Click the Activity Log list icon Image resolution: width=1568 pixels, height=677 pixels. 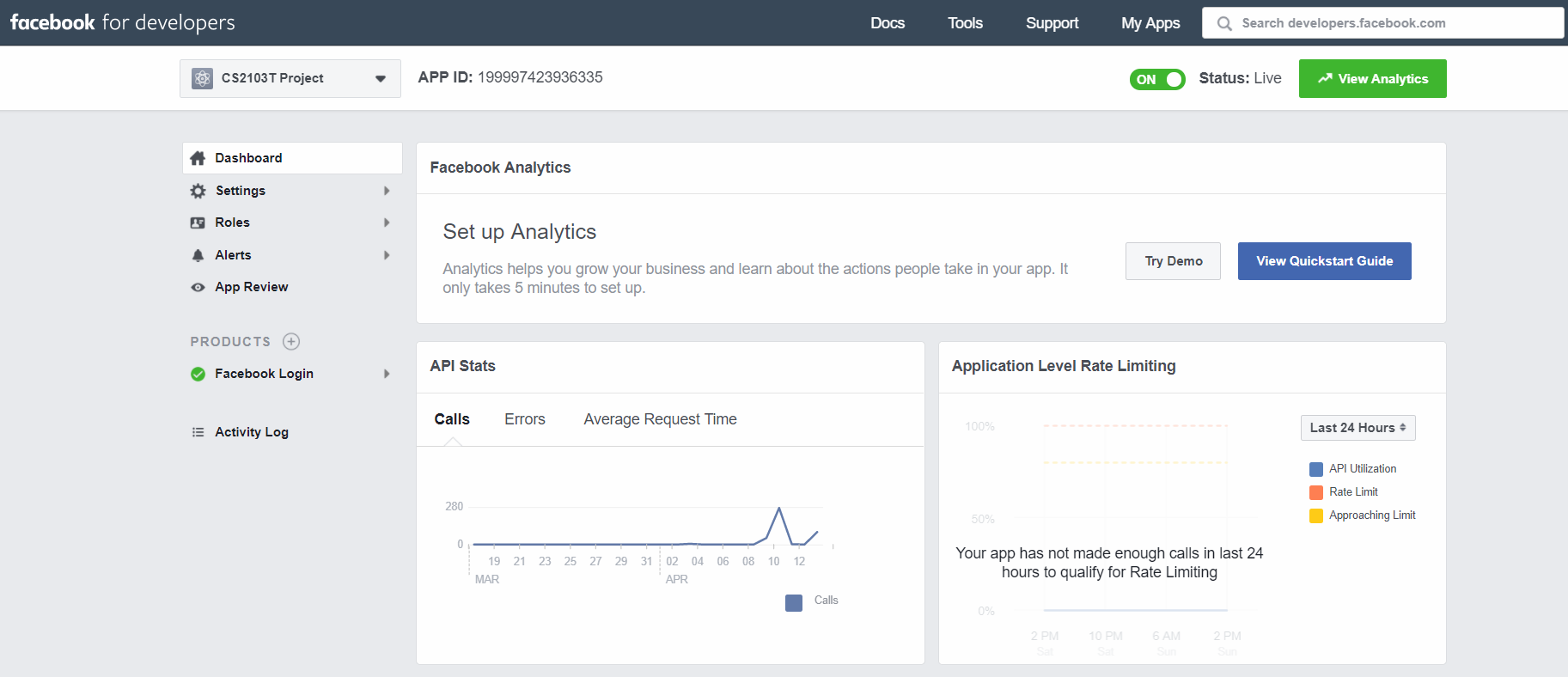click(198, 432)
